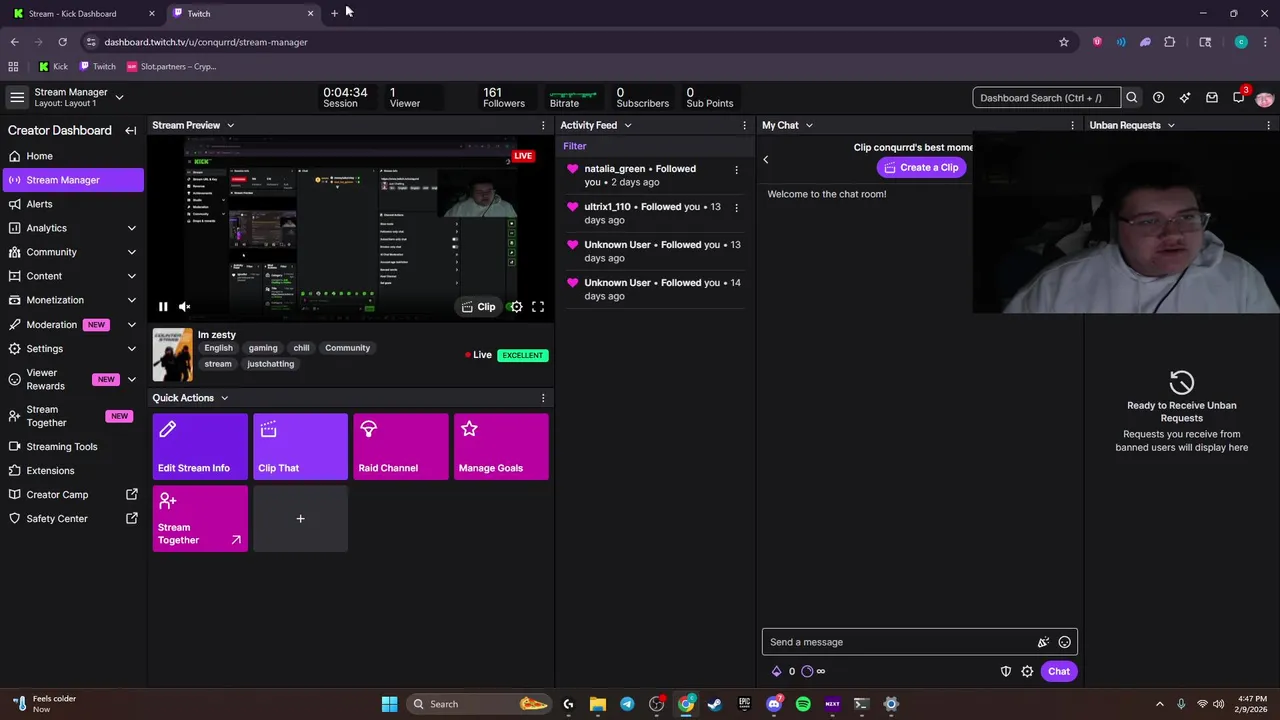Expand the Analytics section

tap(131, 228)
